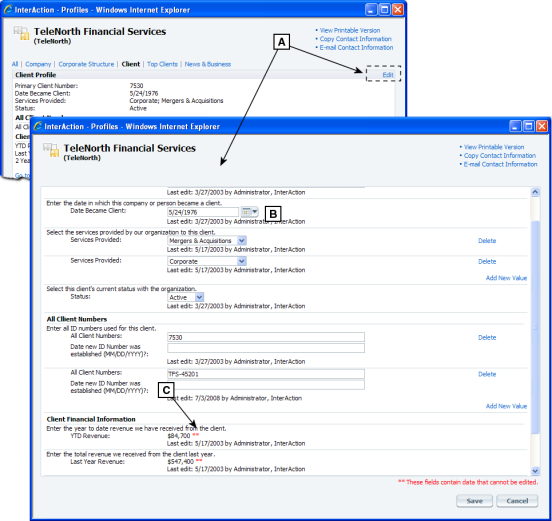Click the Internet Explorer icon in the front window's title bar
The height and width of the screenshot is (521, 552).
38,126
